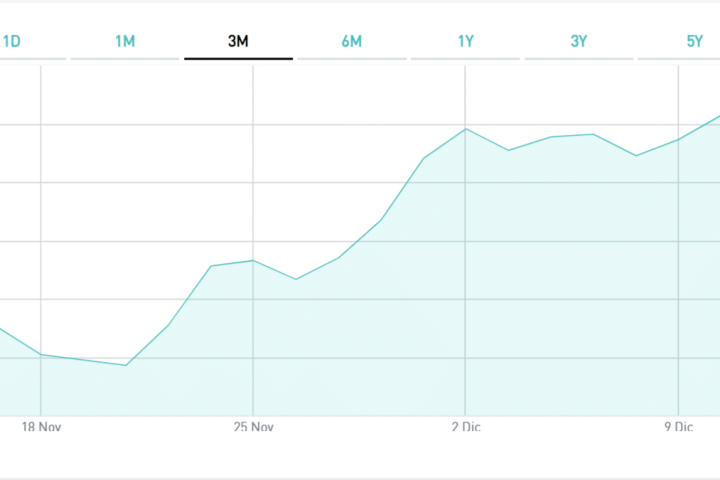The height and width of the screenshot is (480, 720).
Task: Click the dip right after 25 Nov
Action: [296, 279]
